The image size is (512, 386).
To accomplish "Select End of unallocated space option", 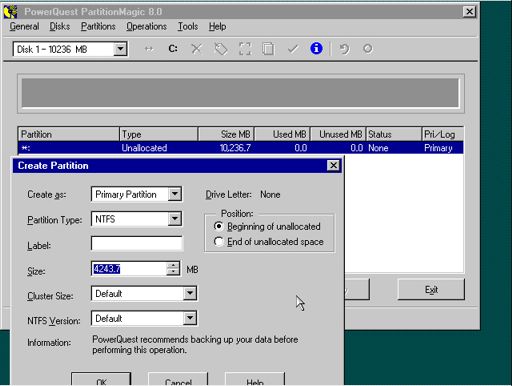I will (x=218, y=241).
